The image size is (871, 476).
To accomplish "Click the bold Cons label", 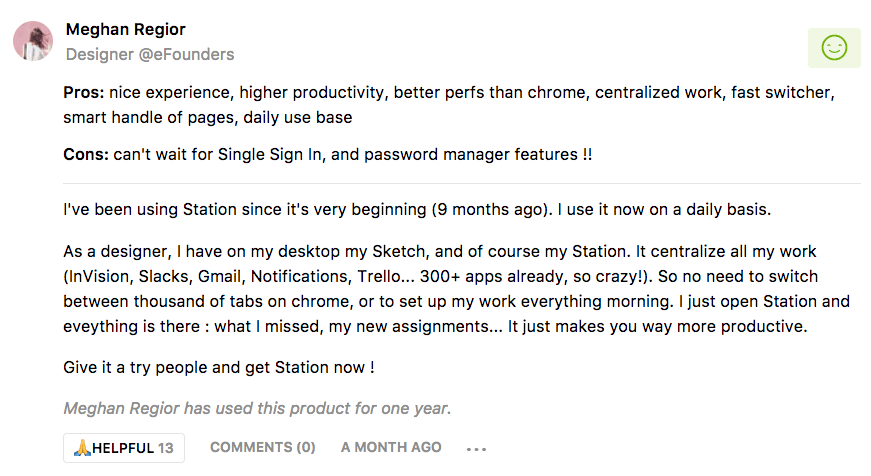I will tap(85, 154).
